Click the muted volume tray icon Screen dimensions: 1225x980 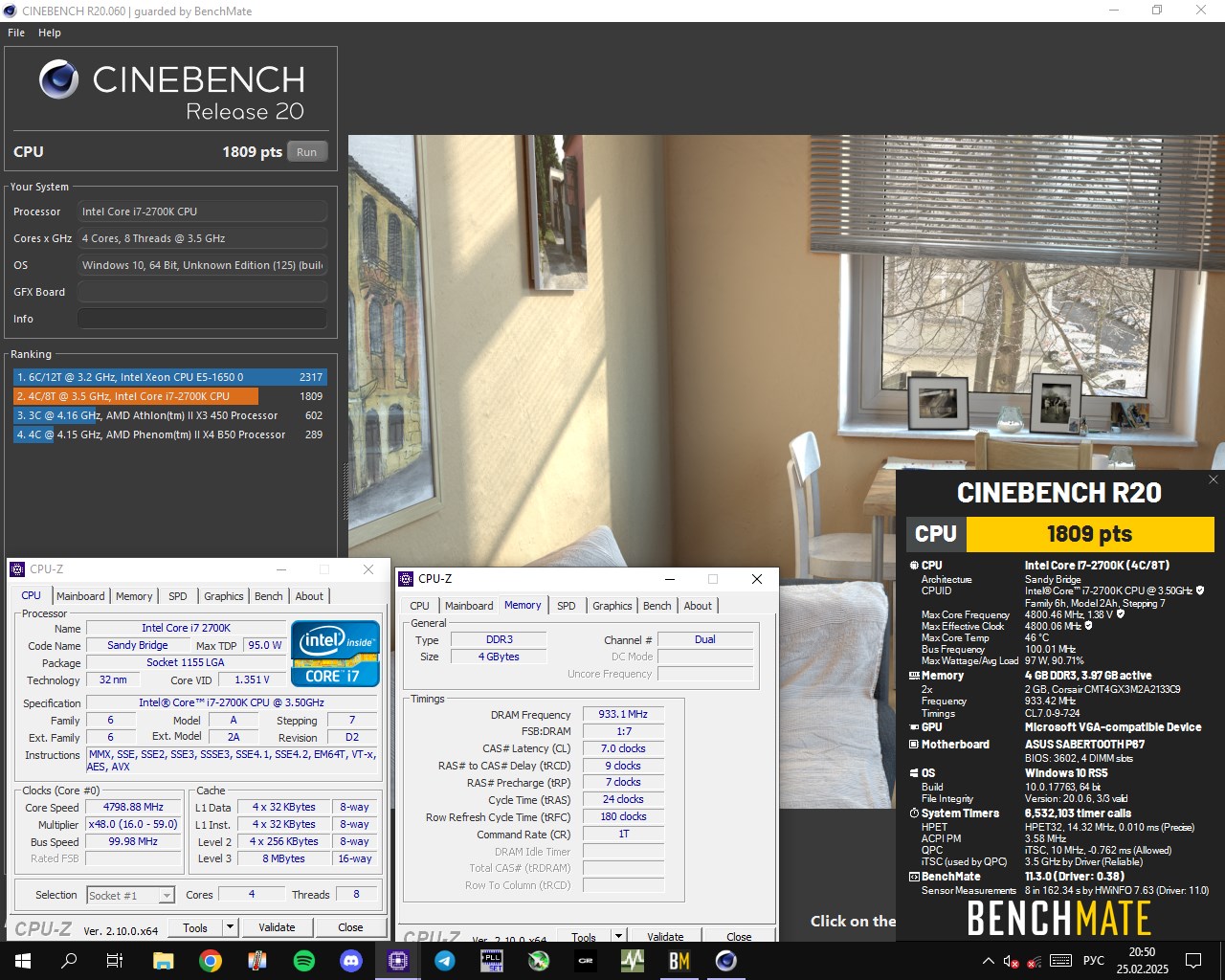[1011, 961]
